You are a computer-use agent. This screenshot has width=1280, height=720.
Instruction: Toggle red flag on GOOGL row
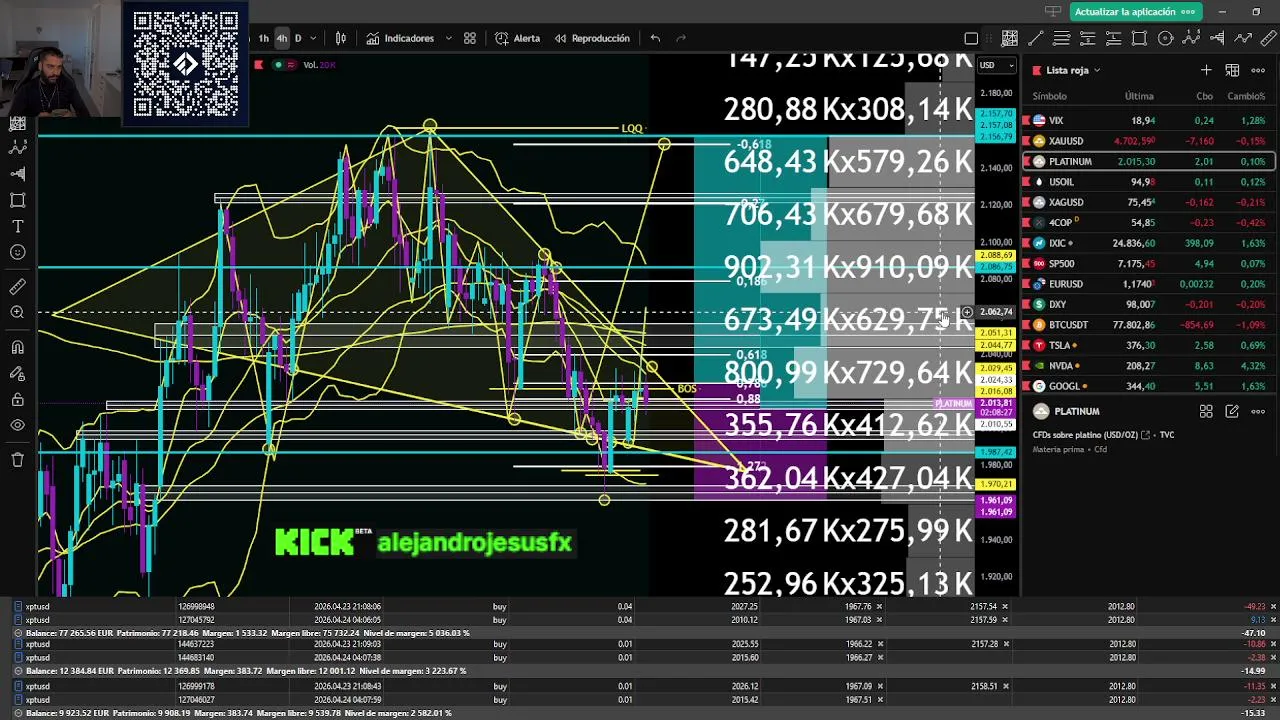point(1026,386)
